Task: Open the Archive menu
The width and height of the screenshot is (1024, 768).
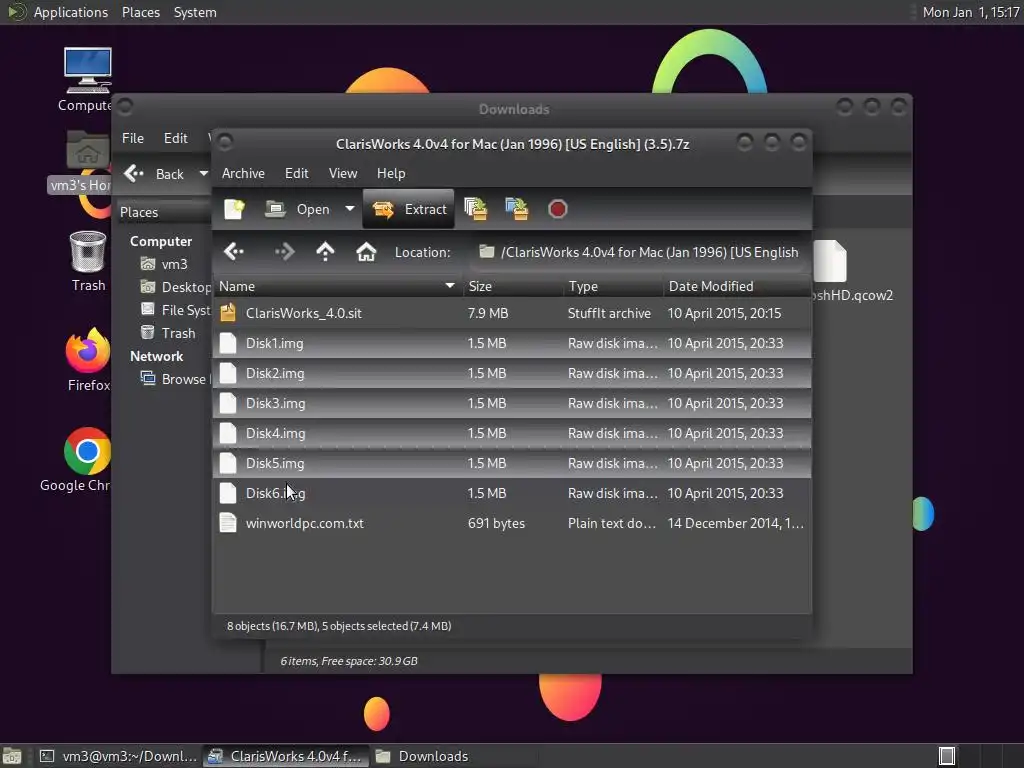Action: pos(243,173)
